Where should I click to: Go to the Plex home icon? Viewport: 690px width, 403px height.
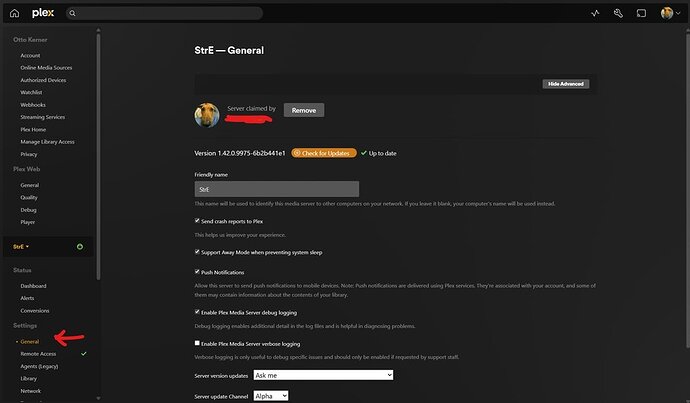coord(15,13)
